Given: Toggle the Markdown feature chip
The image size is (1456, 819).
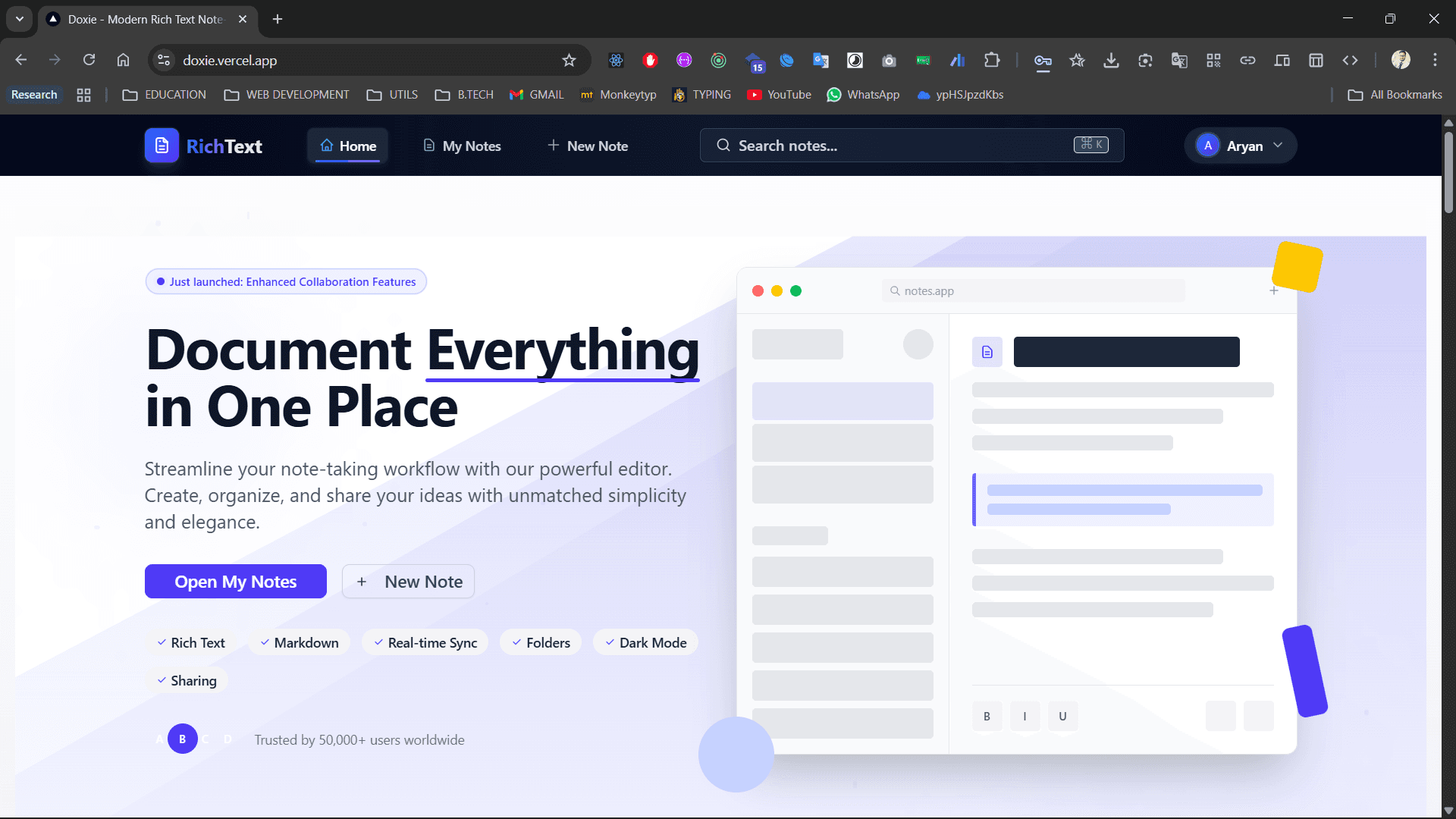Looking at the screenshot, I should pos(299,643).
